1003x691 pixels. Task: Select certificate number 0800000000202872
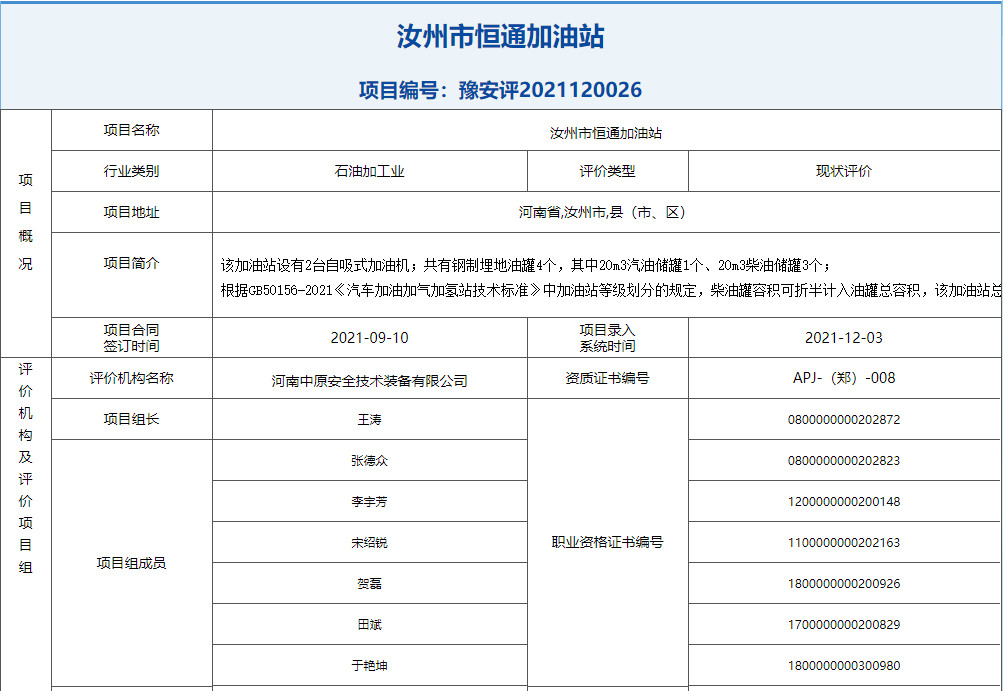pos(844,420)
